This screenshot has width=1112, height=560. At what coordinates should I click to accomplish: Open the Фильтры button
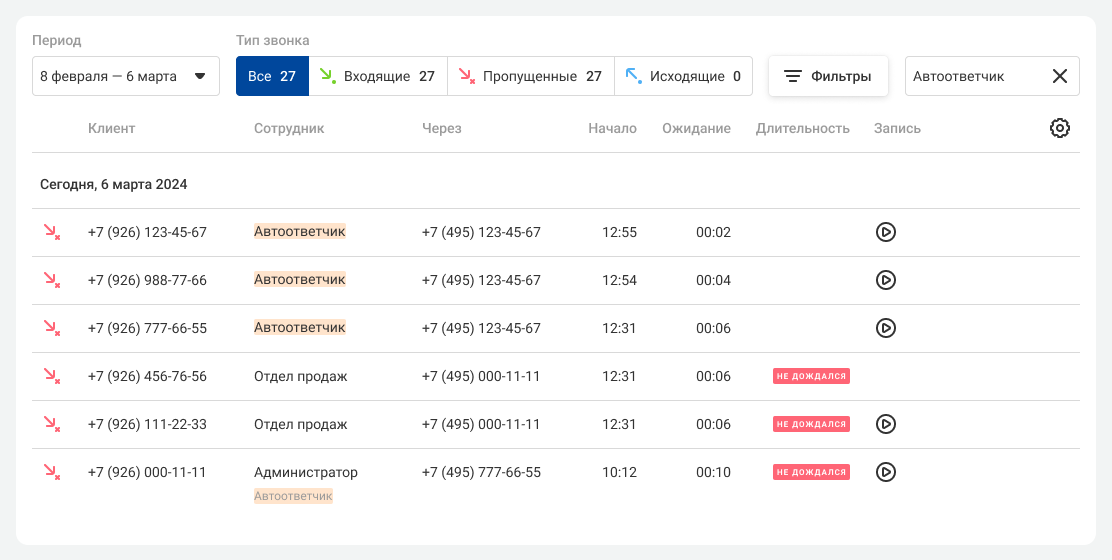coord(828,76)
